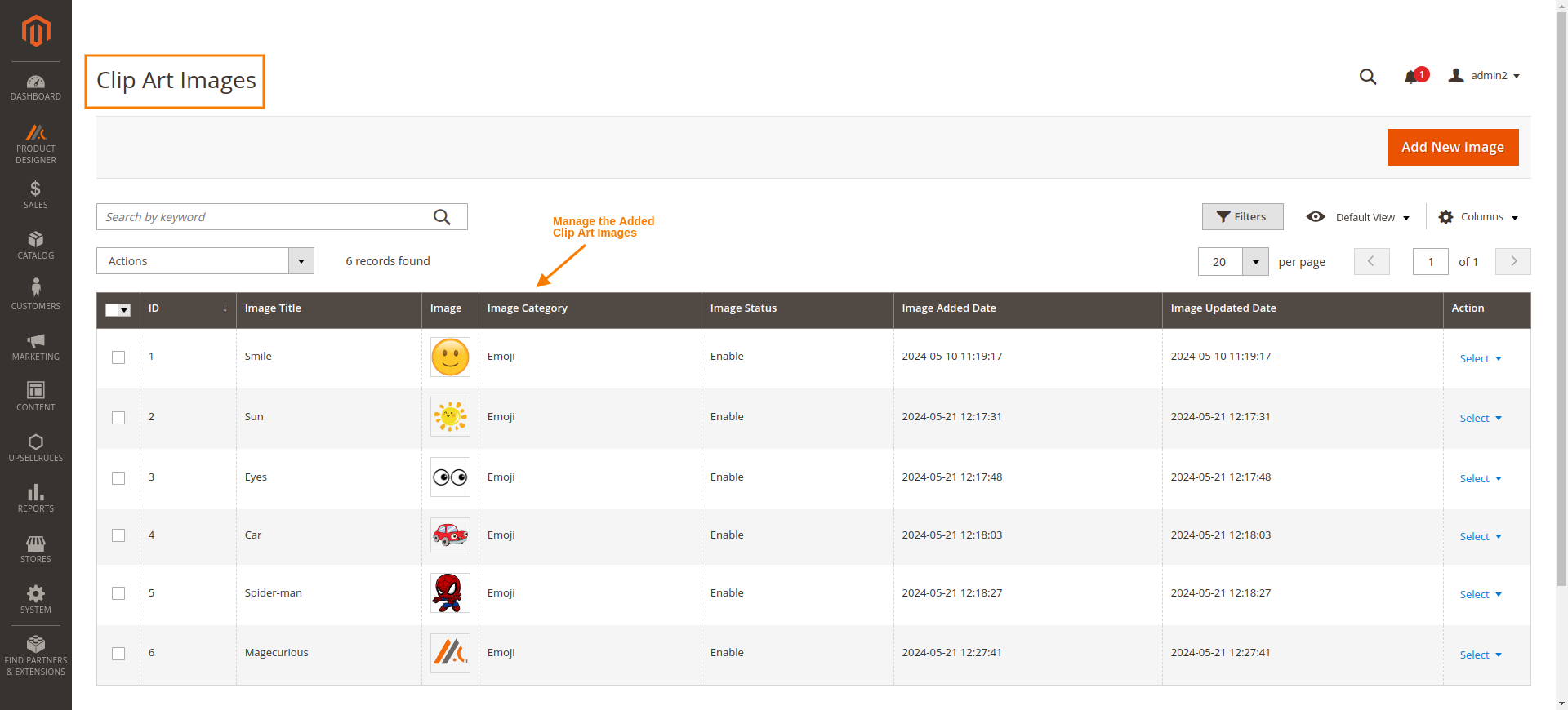
Task: Sort by Image Category column
Action: [527, 308]
